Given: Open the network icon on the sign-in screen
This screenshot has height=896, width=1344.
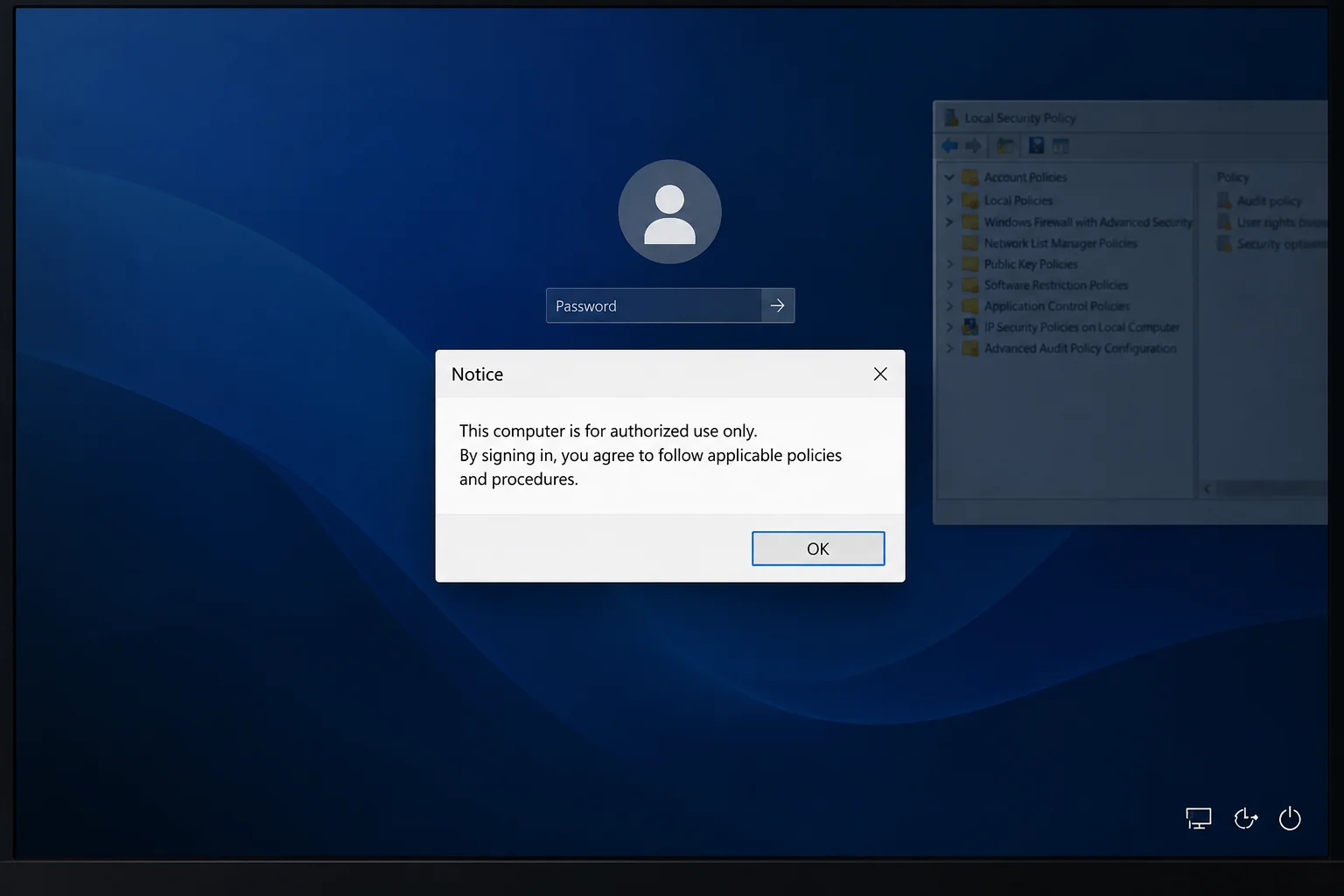Looking at the screenshot, I should click(1198, 819).
